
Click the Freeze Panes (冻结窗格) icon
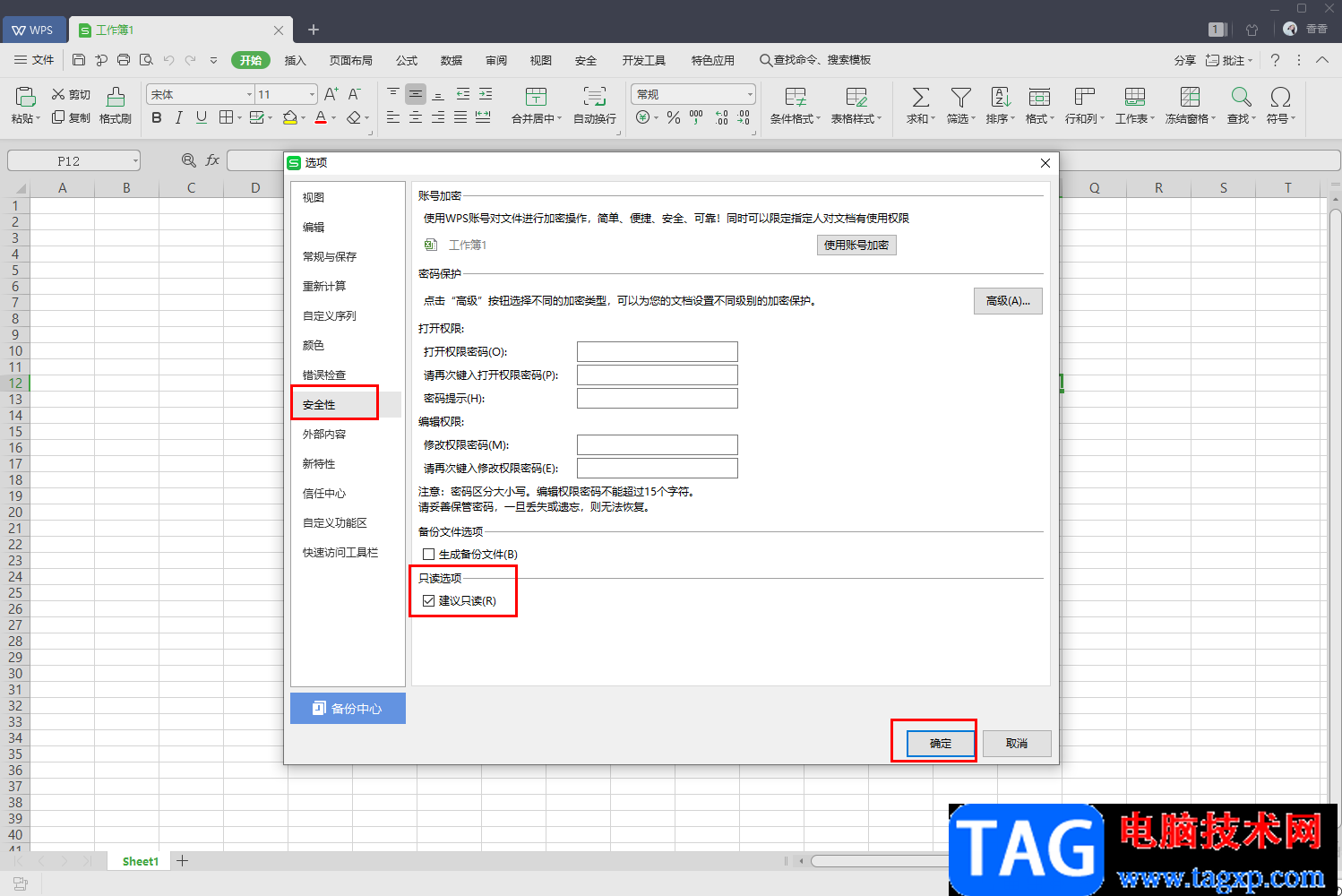(1190, 97)
